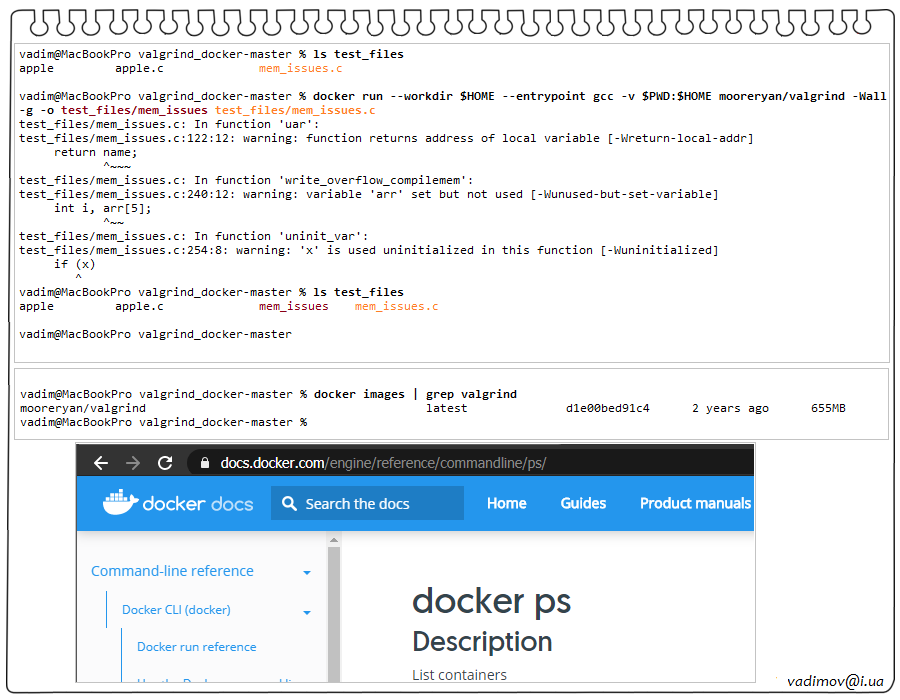Click the padlock icon in address bar
Viewport: 900px width, 700px height.
tap(205, 463)
